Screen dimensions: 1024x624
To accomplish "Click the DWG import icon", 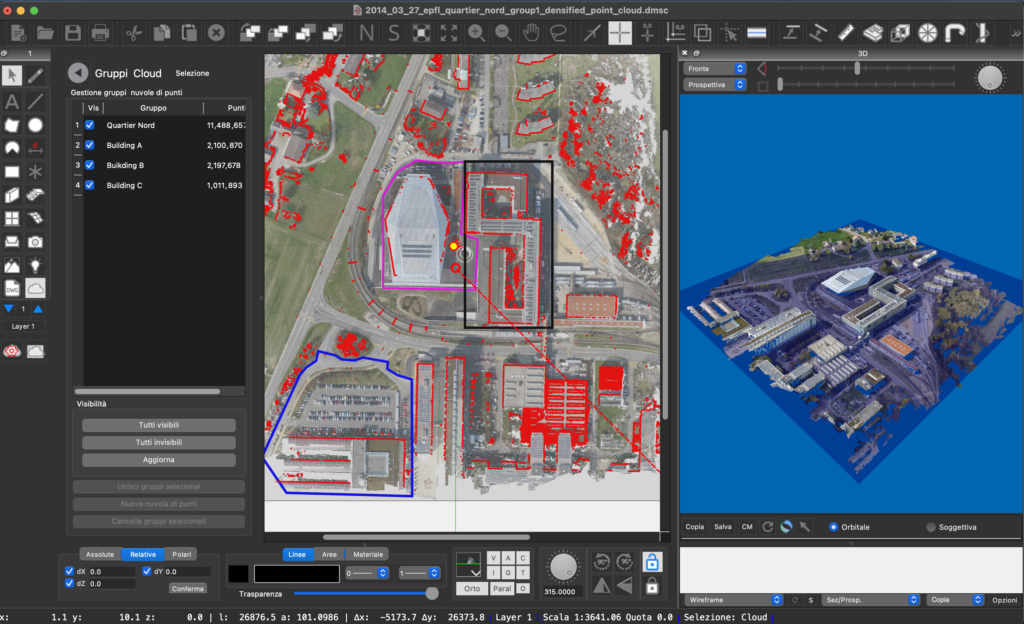I will [12, 288].
